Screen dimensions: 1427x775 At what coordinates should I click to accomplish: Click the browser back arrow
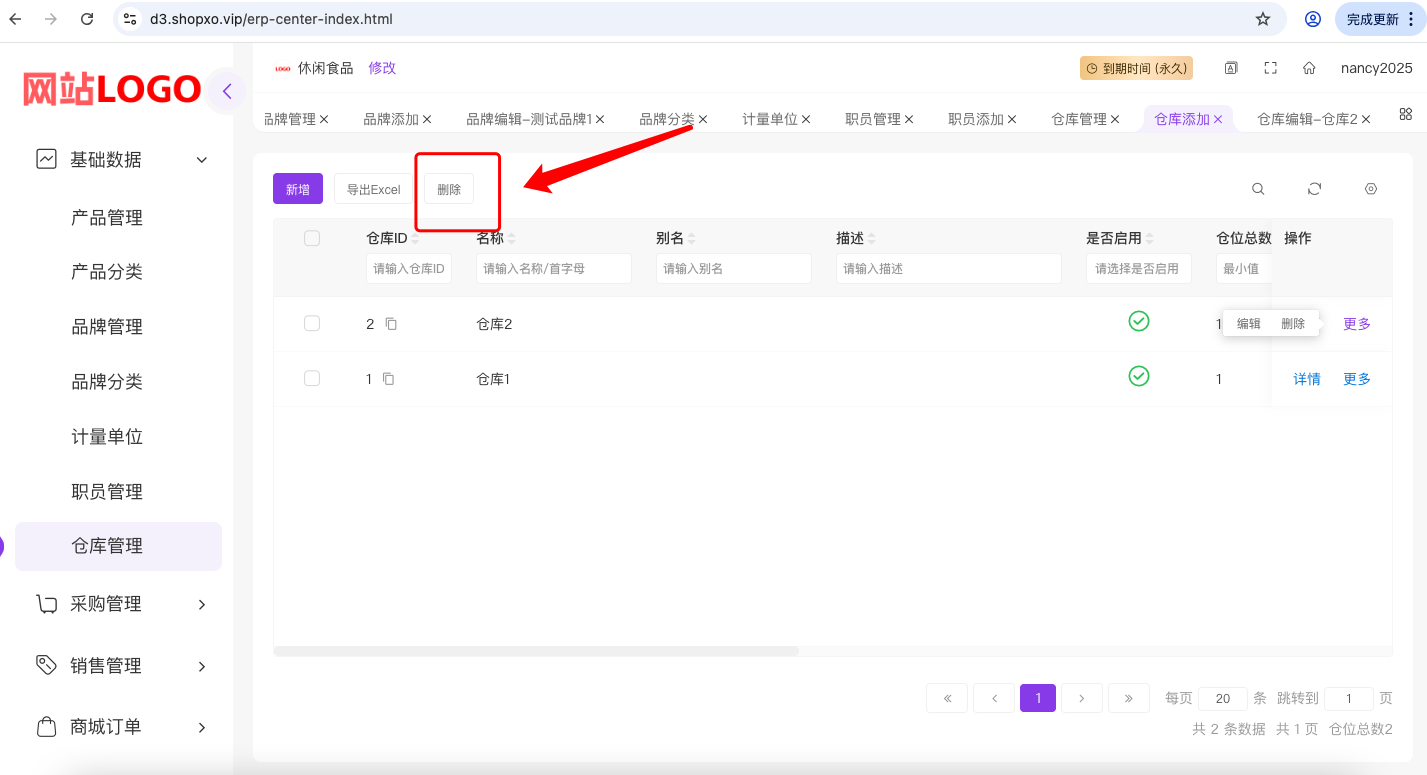pyautogui.click(x=16, y=19)
